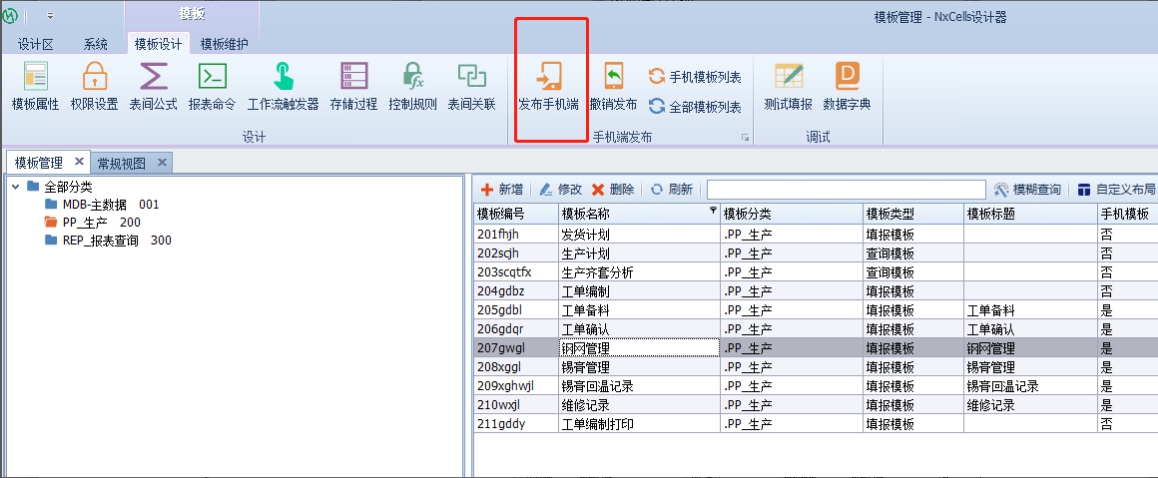Select the 208xggl 锡膏管理 row

point(640,367)
